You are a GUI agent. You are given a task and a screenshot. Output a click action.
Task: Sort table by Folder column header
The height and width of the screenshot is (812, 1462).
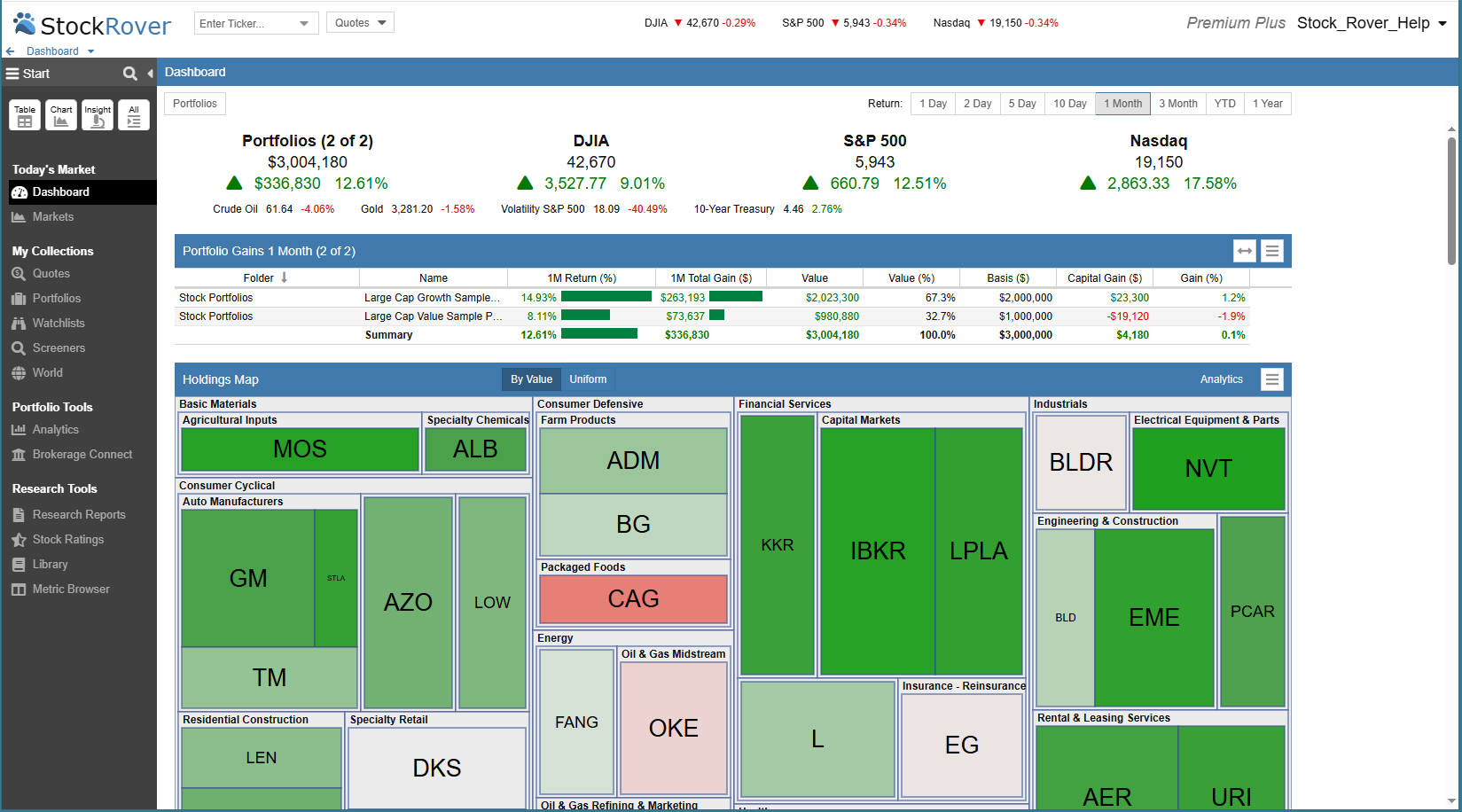tap(259, 278)
